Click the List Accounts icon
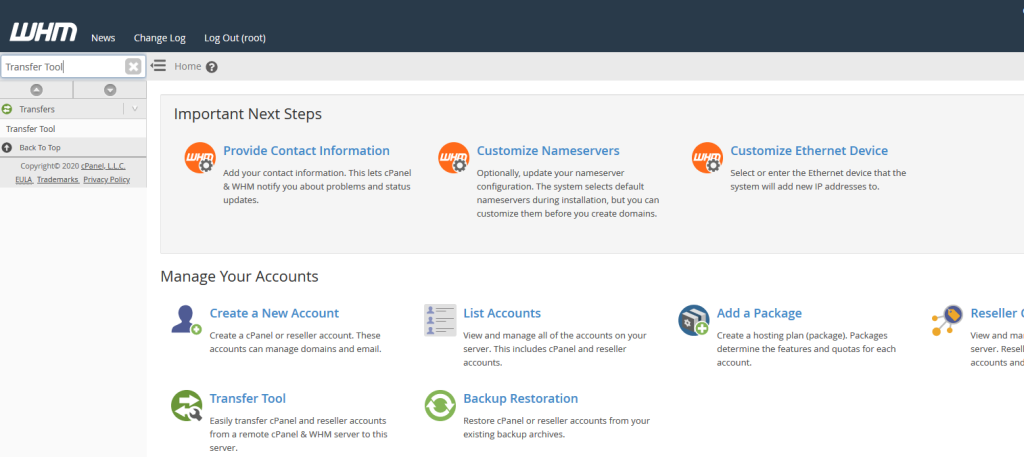The width and height of the screenshot is (1024, 457). pyautogui.click(x=440, y=320)
